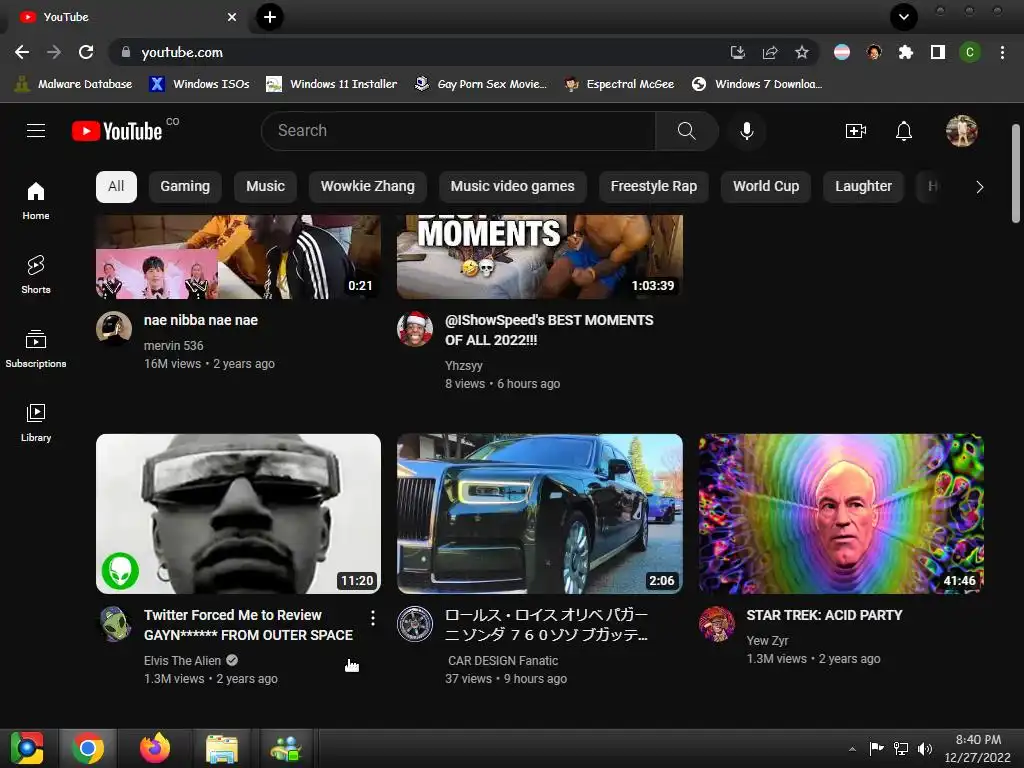The image size is (1024, 768).
Task: Open the Windows 11 Installer bookmark
Action: click(332, 84)
